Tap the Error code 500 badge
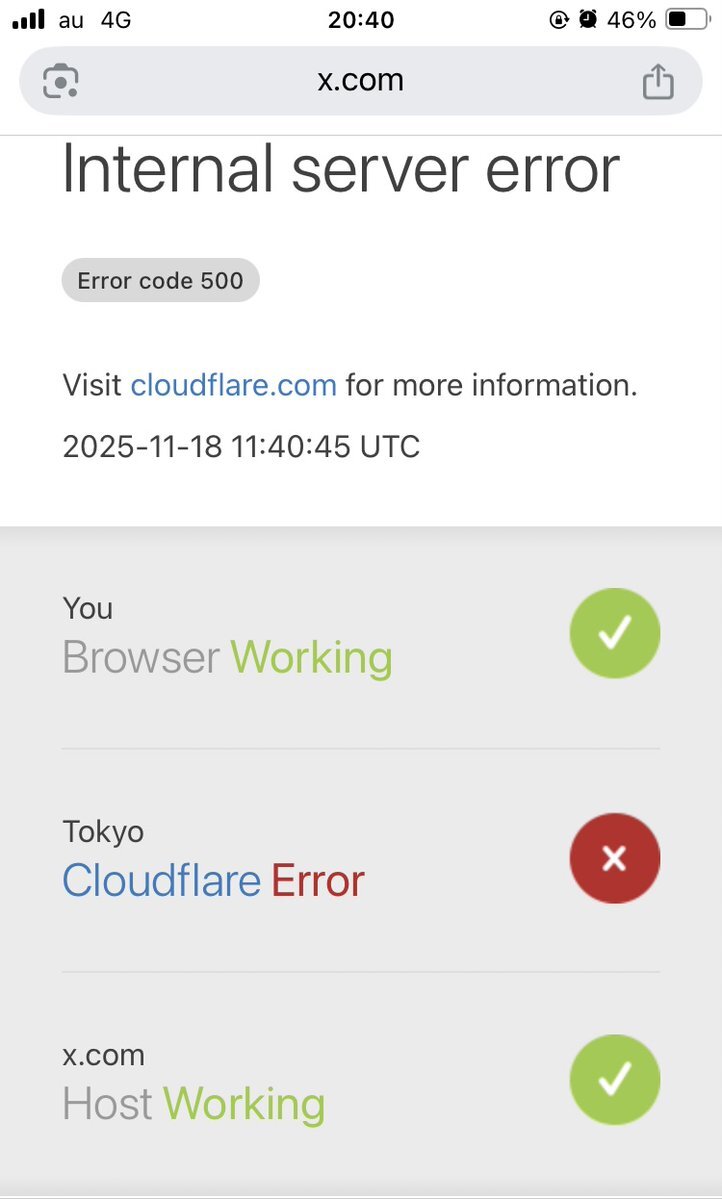 point(160,280)
